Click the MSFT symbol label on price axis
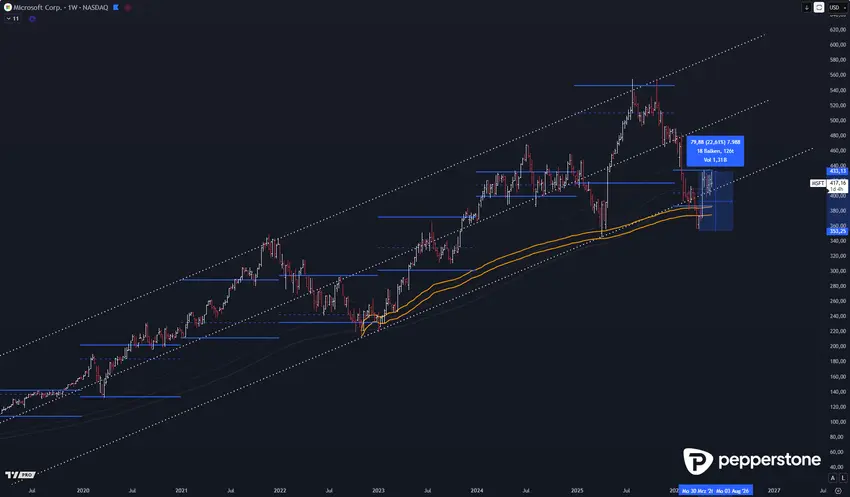This screenshot has height=497, width=850. (x=818, y=183)
